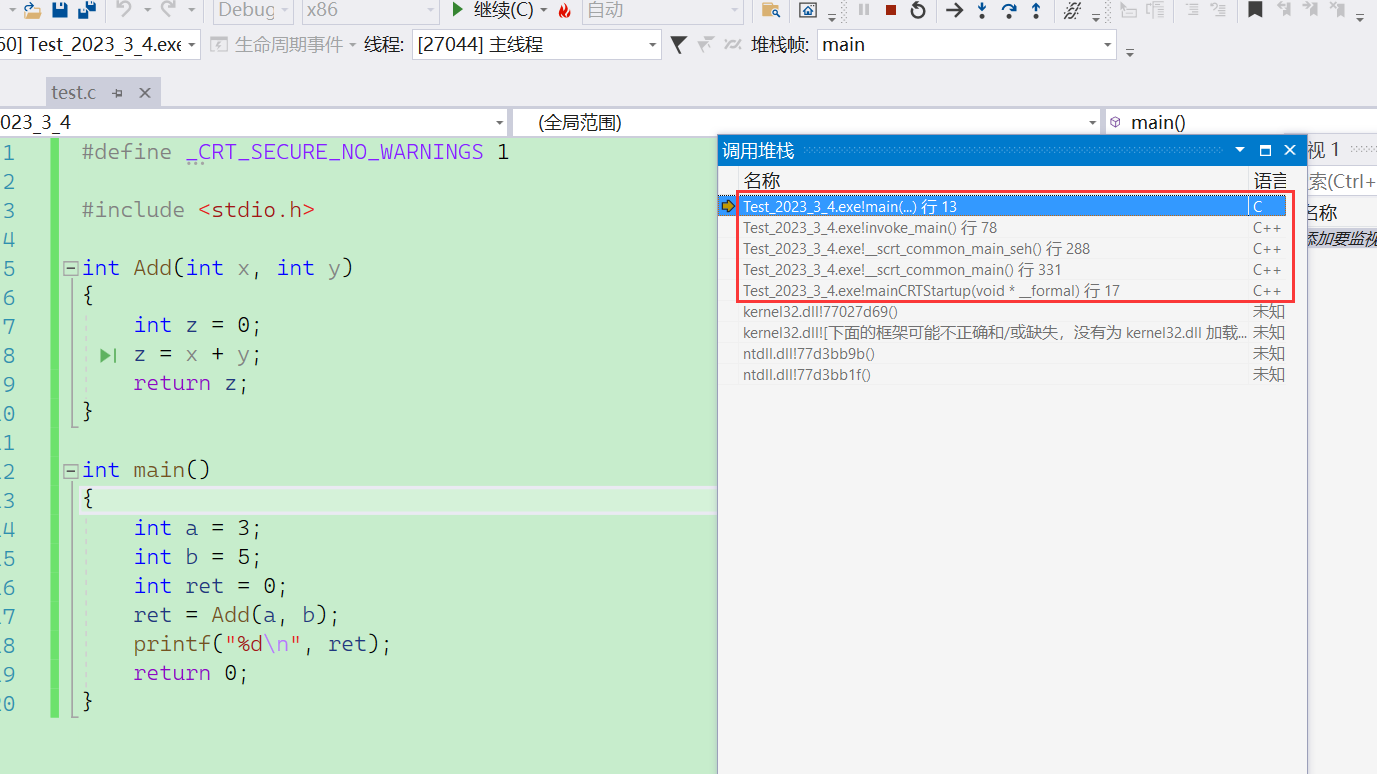
Task: Click the Redo arrow icon
Action: 168,10
